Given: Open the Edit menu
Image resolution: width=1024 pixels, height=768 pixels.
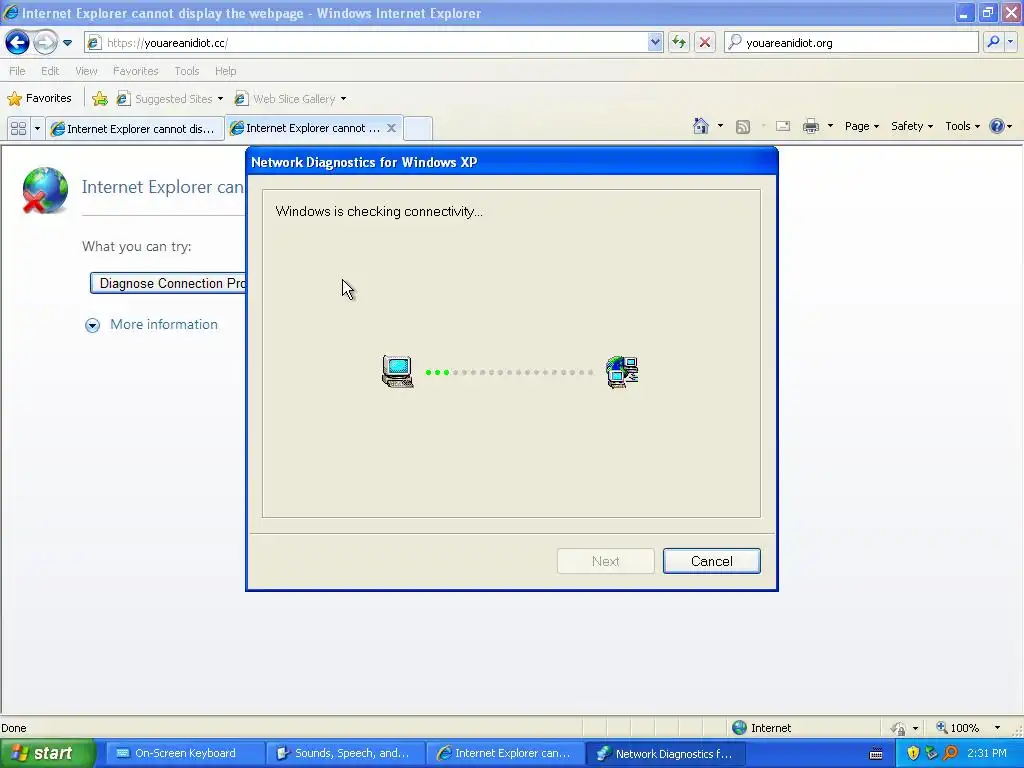Looking at the screenshot, I should [x=50, y=71].
